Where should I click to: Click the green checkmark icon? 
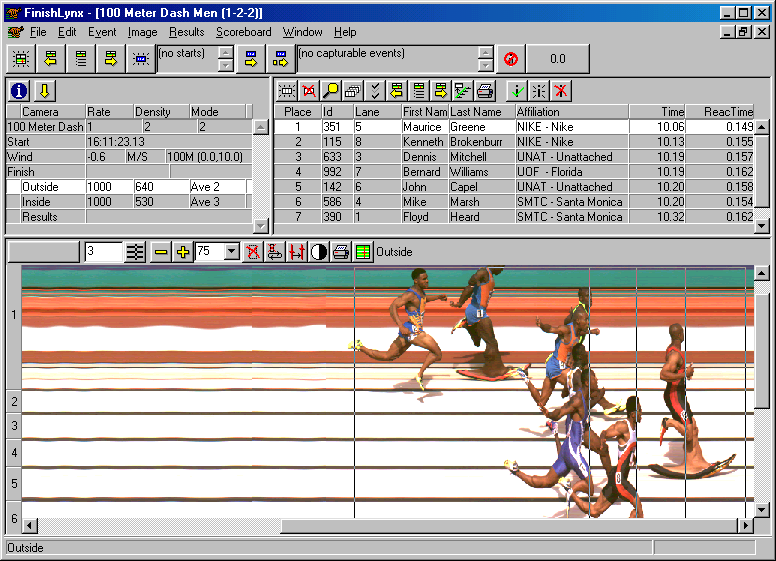point(517,91)
